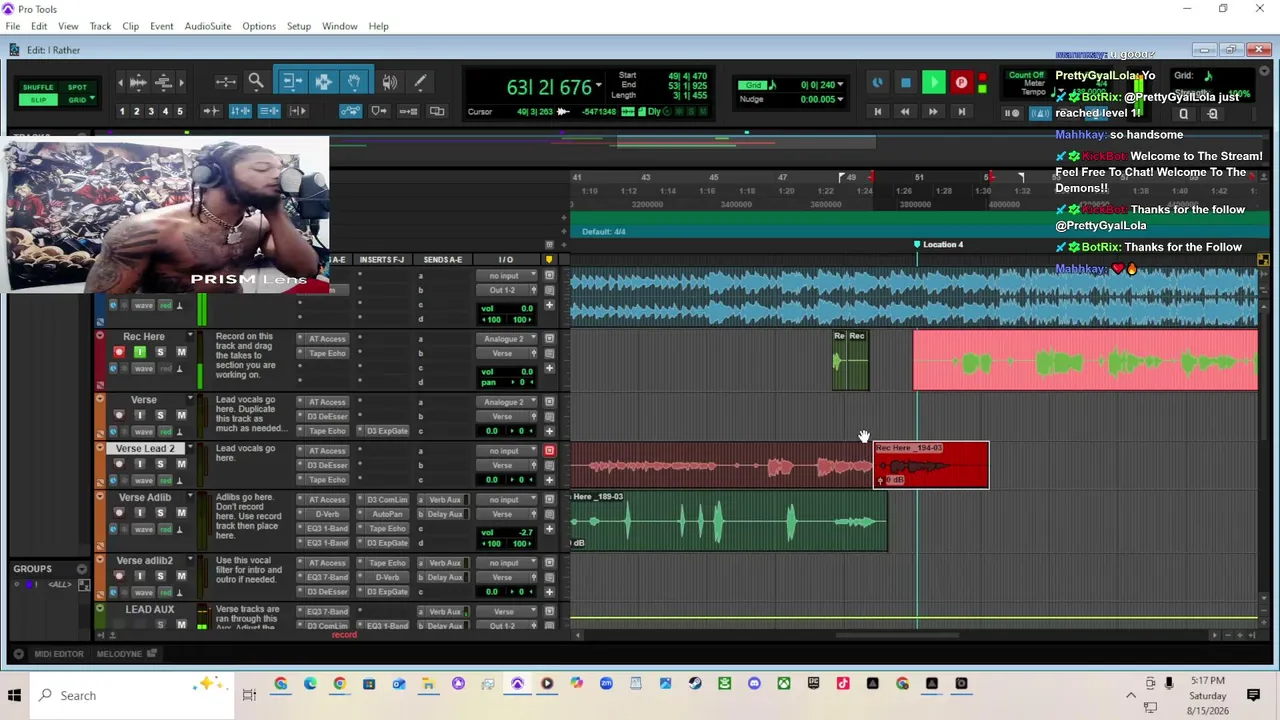The image size is (1280, 720).
Task: Click Go to End button
Action: pyautogui.click(x=961, y=112)
